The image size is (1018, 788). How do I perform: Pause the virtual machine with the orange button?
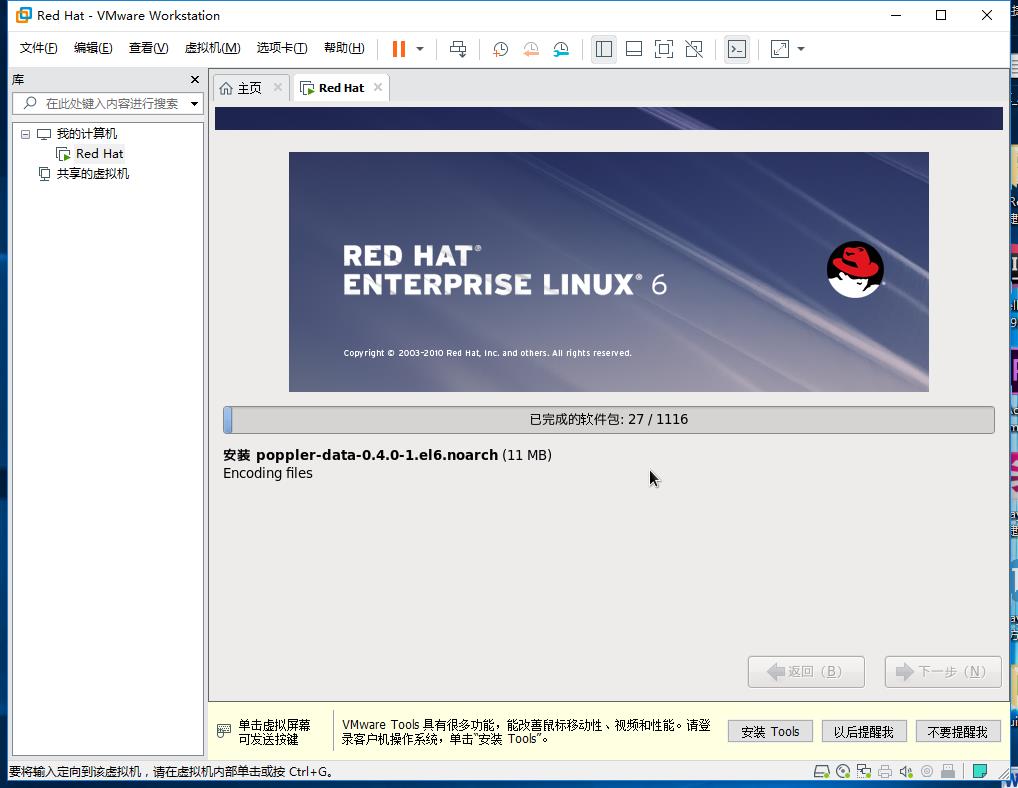coord(399,49)
